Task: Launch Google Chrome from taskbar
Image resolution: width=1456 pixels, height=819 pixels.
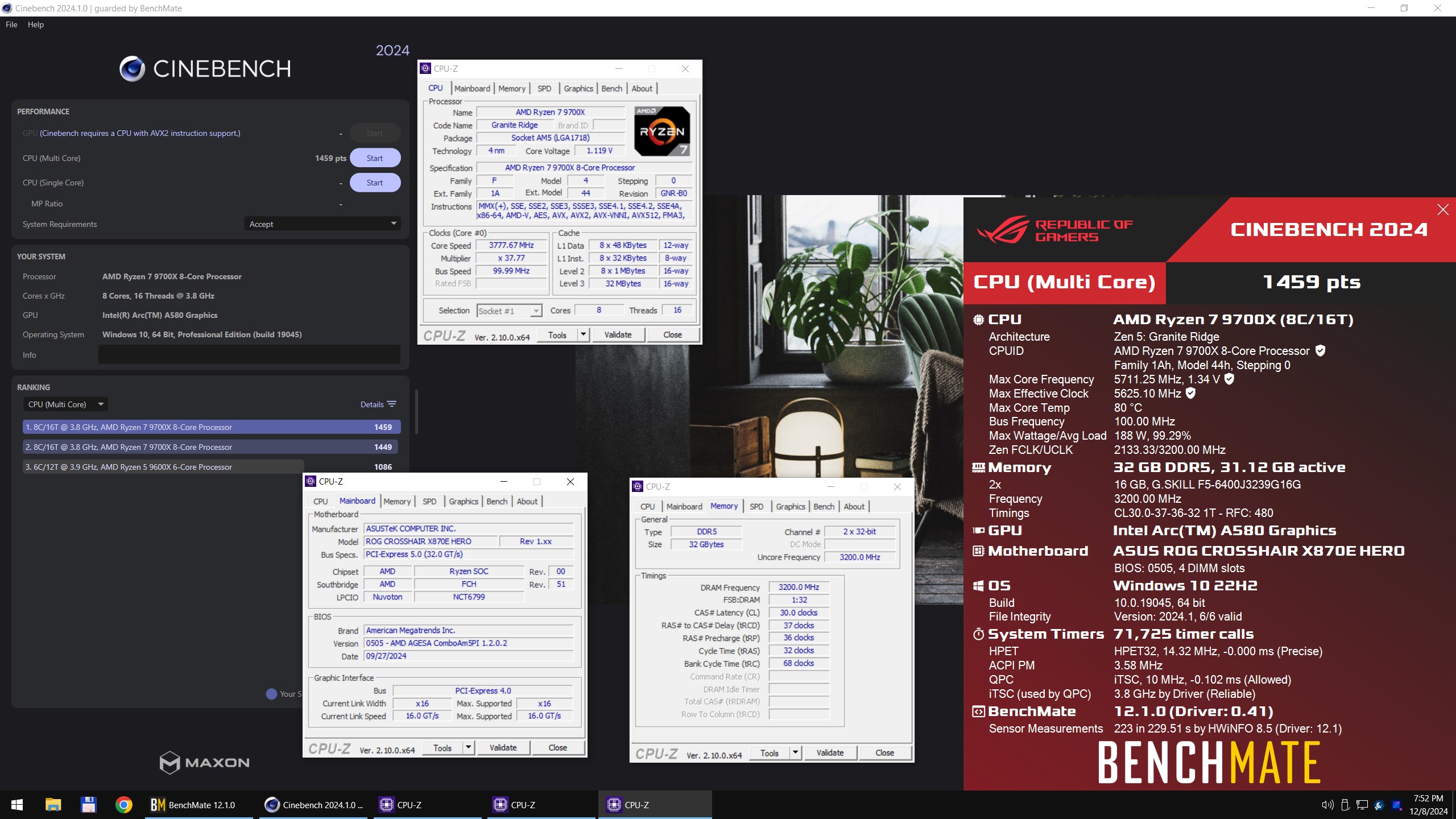Action: click(123, 805)
